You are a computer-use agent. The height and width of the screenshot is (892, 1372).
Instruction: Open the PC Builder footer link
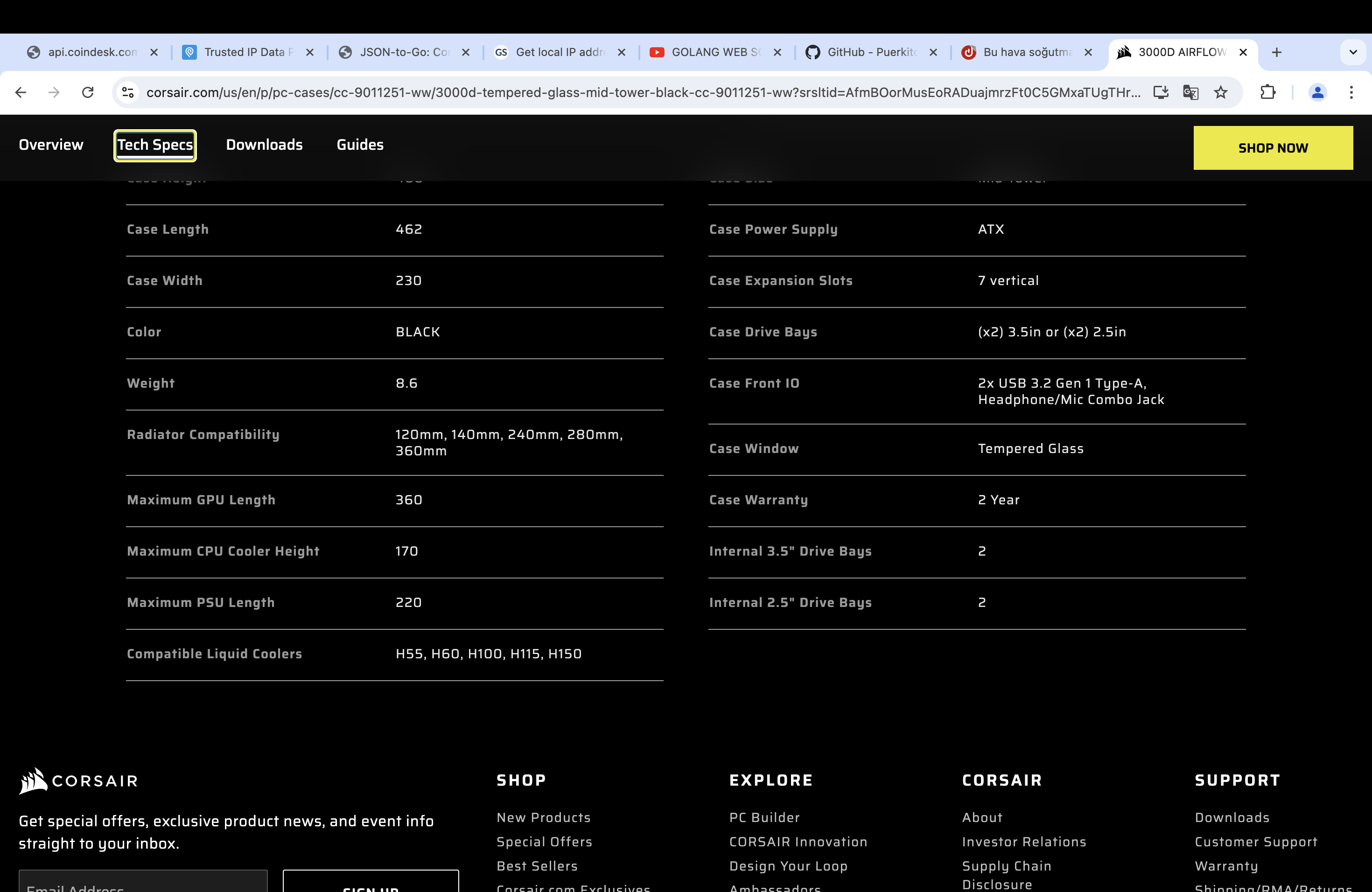click(x=764, y=818)
